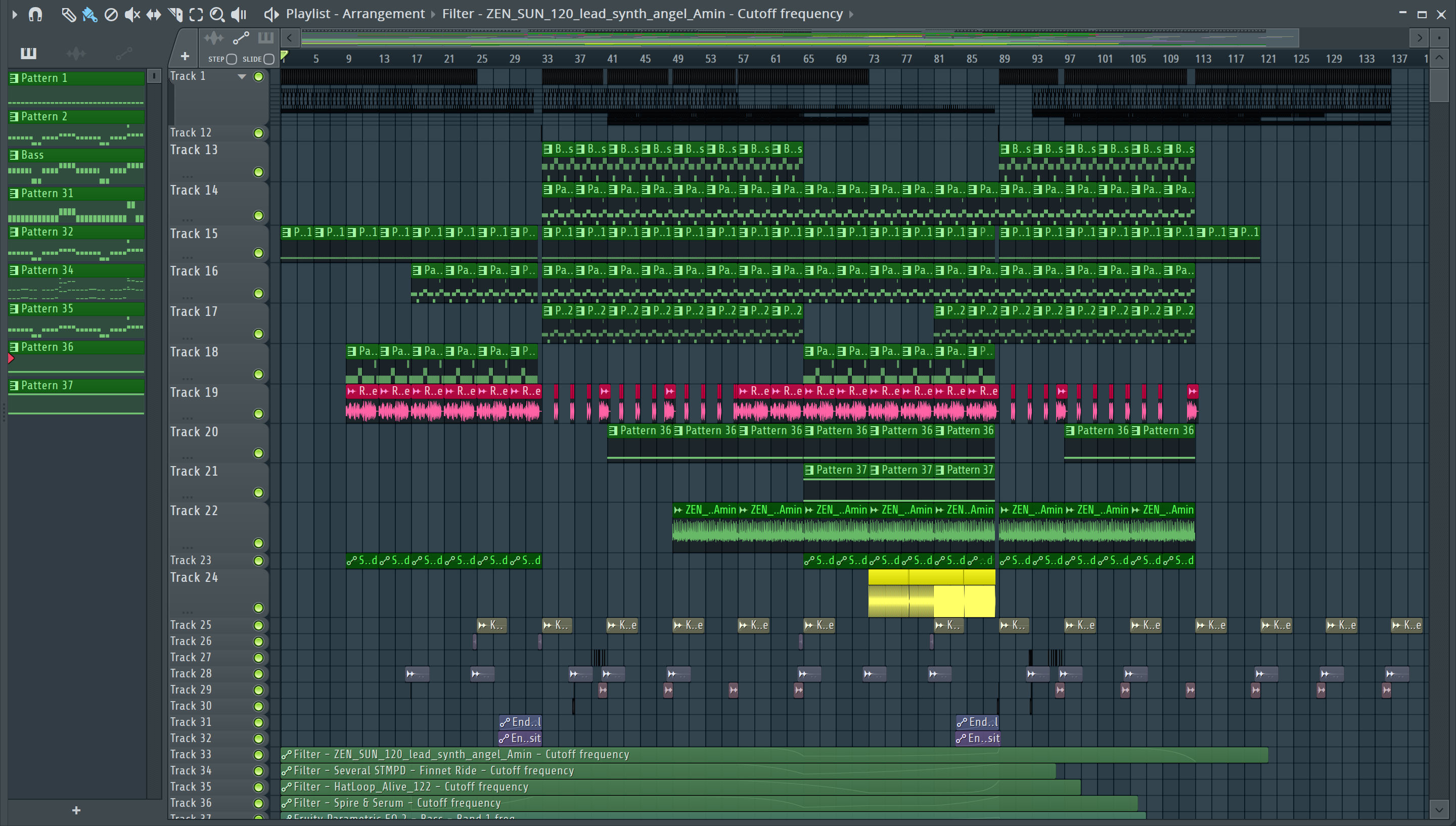1456x826 pixels.
Task: Click picker top-right small handle button
Action: (x=154, y=76)
